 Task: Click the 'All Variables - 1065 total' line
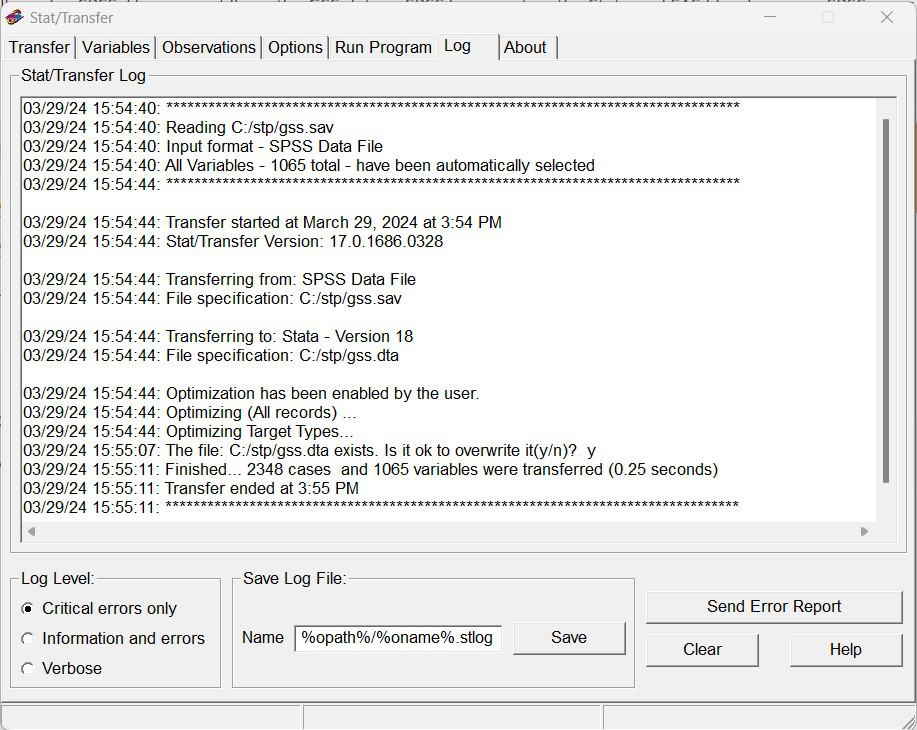click(x=309, y=166)
